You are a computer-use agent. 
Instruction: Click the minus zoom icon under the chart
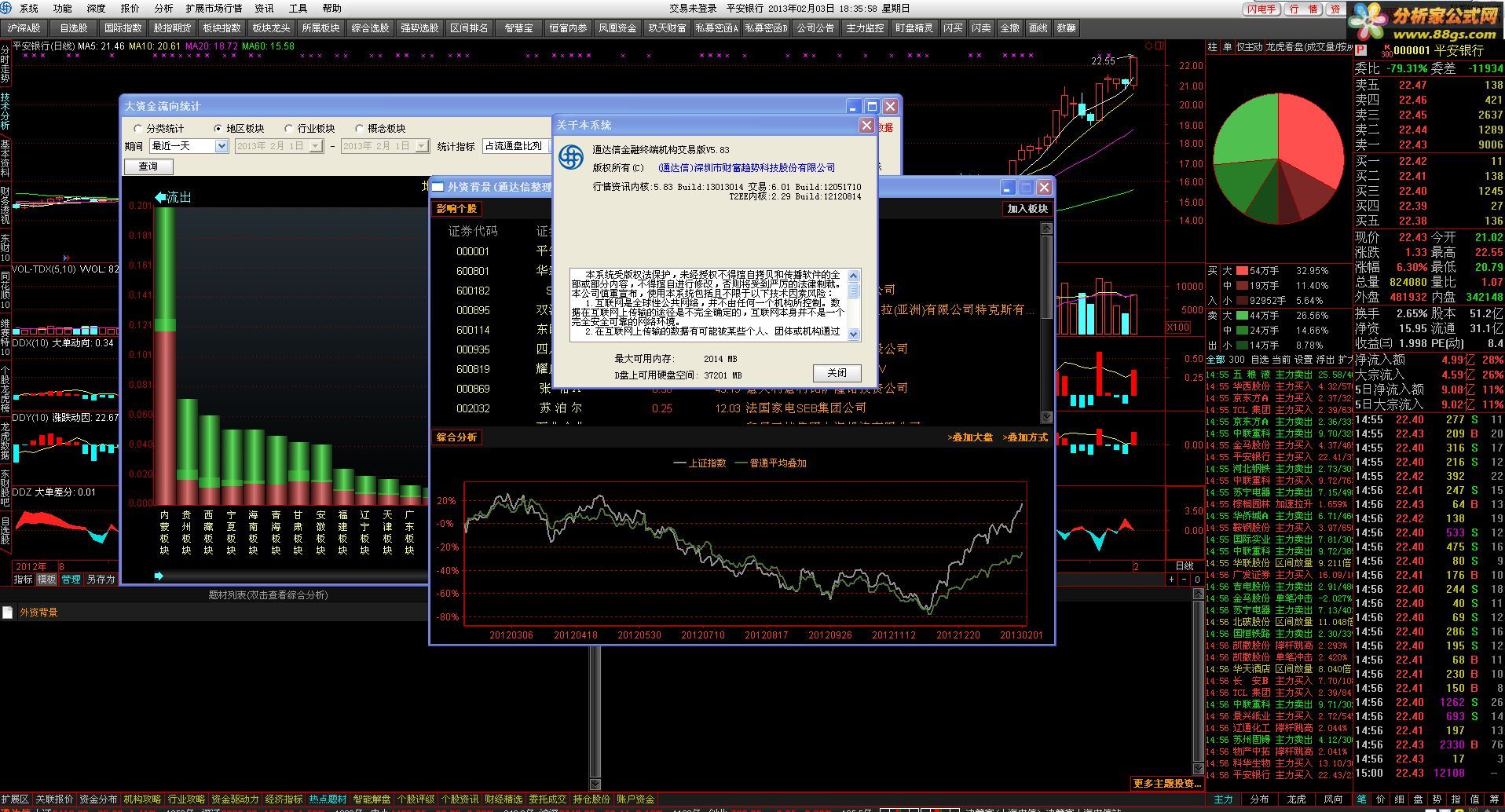coord(1184,580)
